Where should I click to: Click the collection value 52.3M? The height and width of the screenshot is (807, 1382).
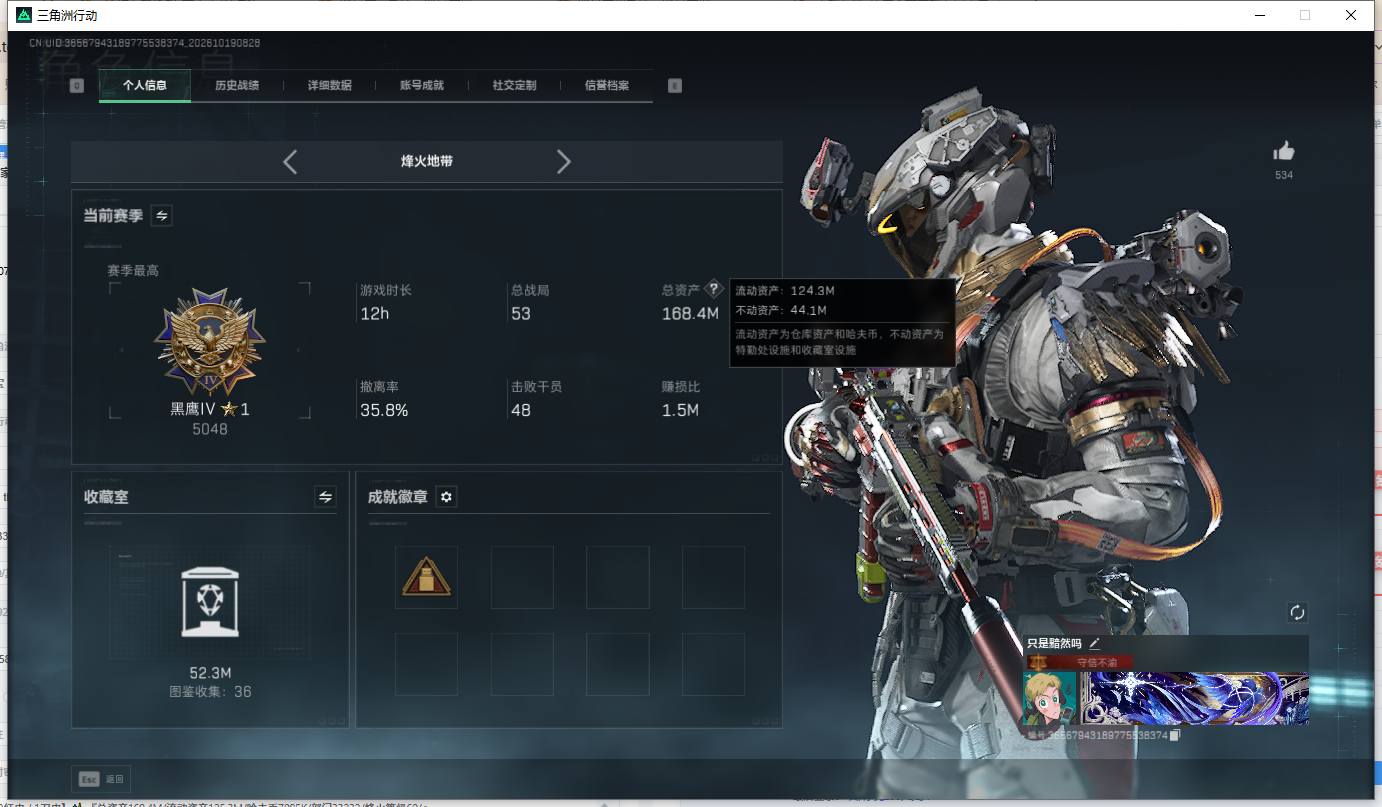[210, 672]
